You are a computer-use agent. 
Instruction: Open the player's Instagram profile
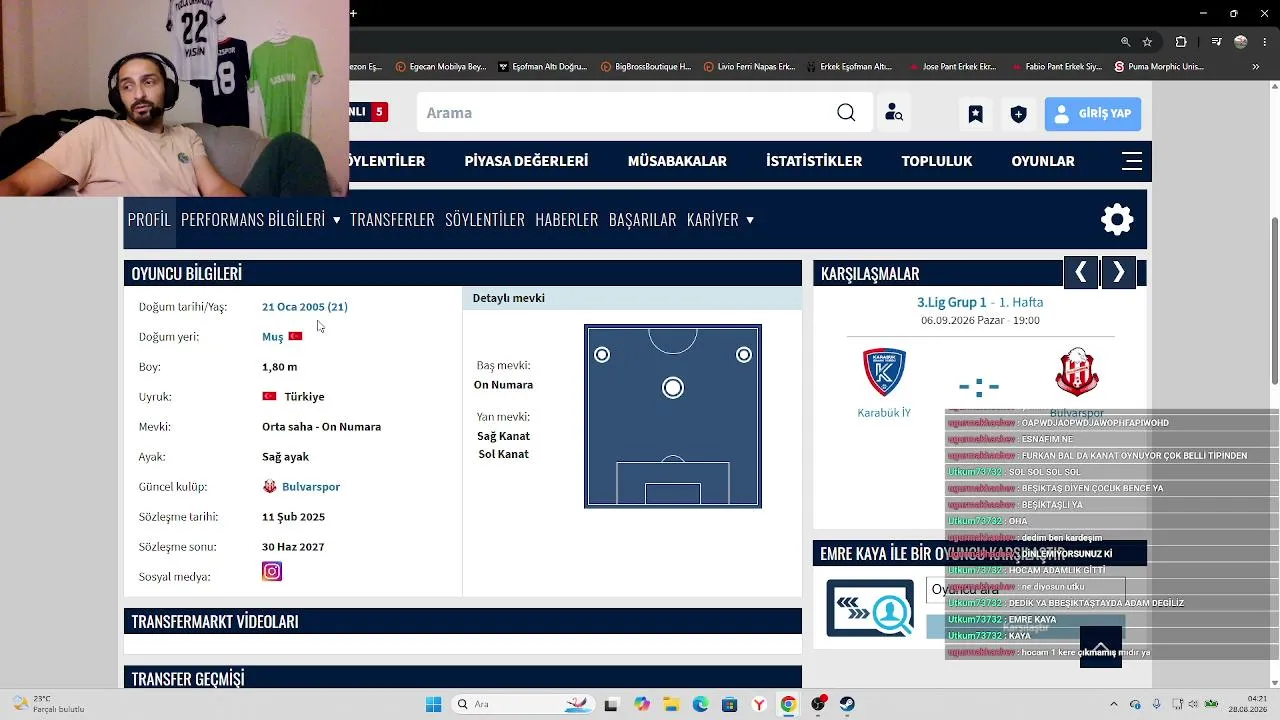pyautogui.click(x=272, y=571)
